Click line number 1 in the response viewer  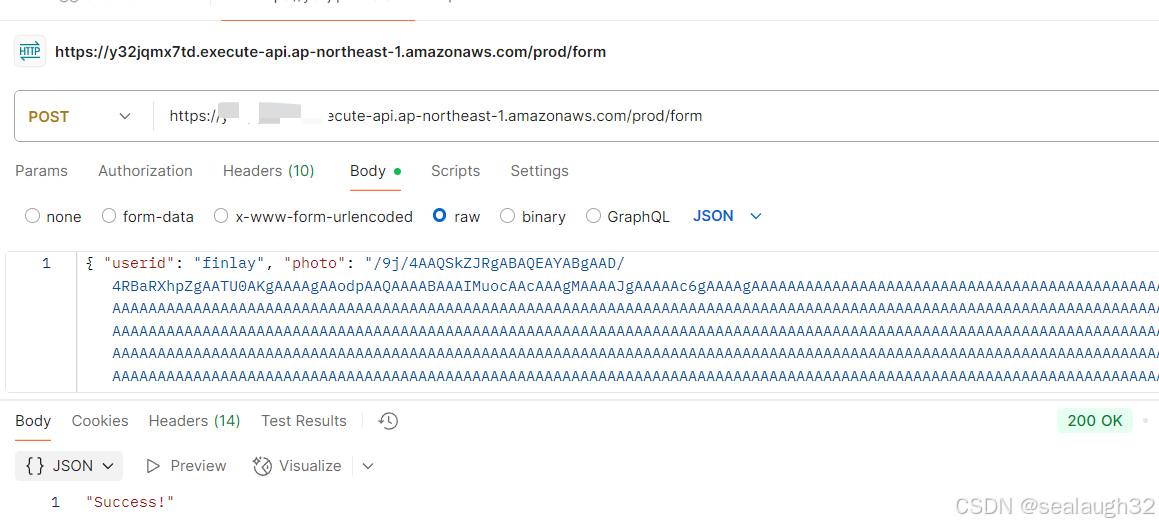[x=55, y=502]
